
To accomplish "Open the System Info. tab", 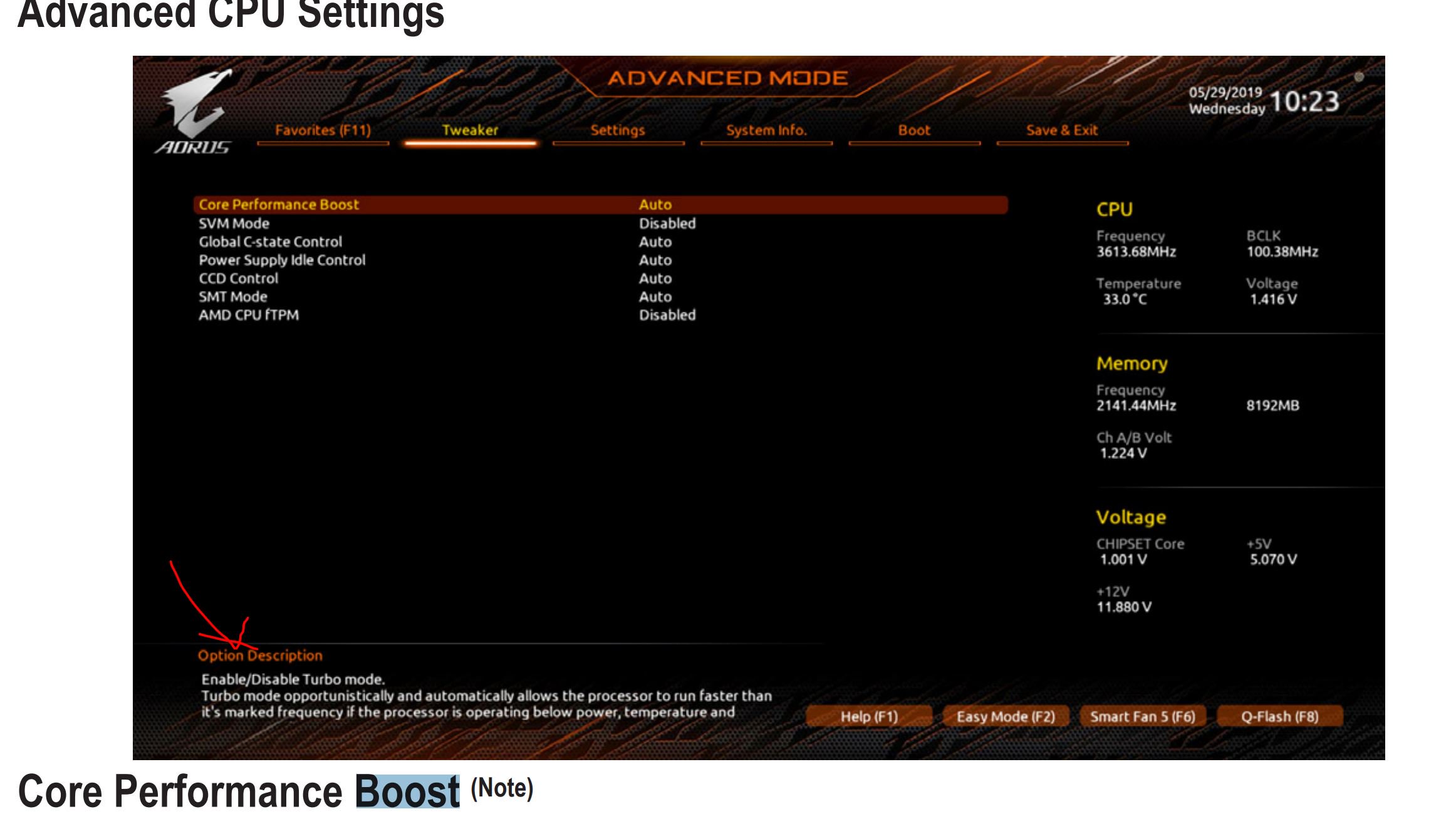I will click(766, 130).
